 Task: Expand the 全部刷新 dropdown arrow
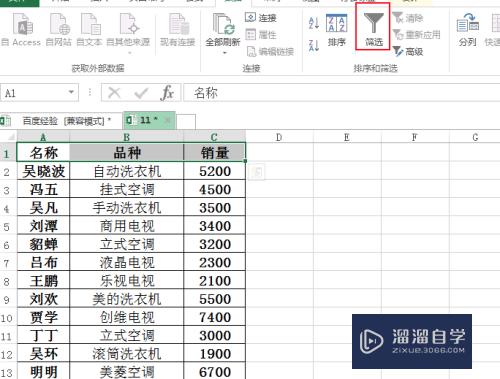pos(224,53)
